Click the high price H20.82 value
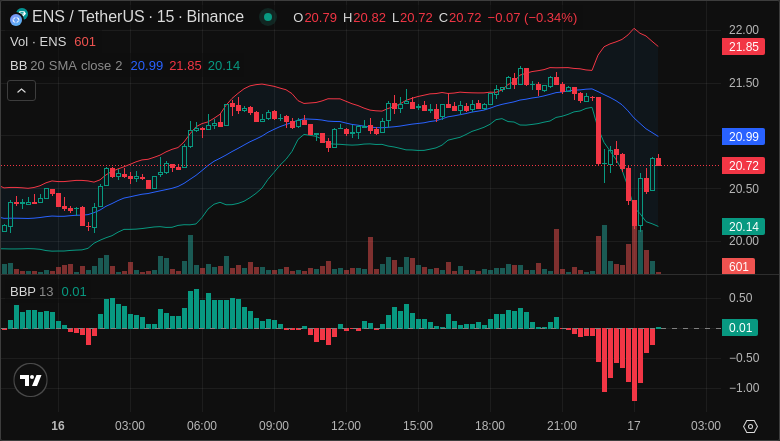 point(365,18)
